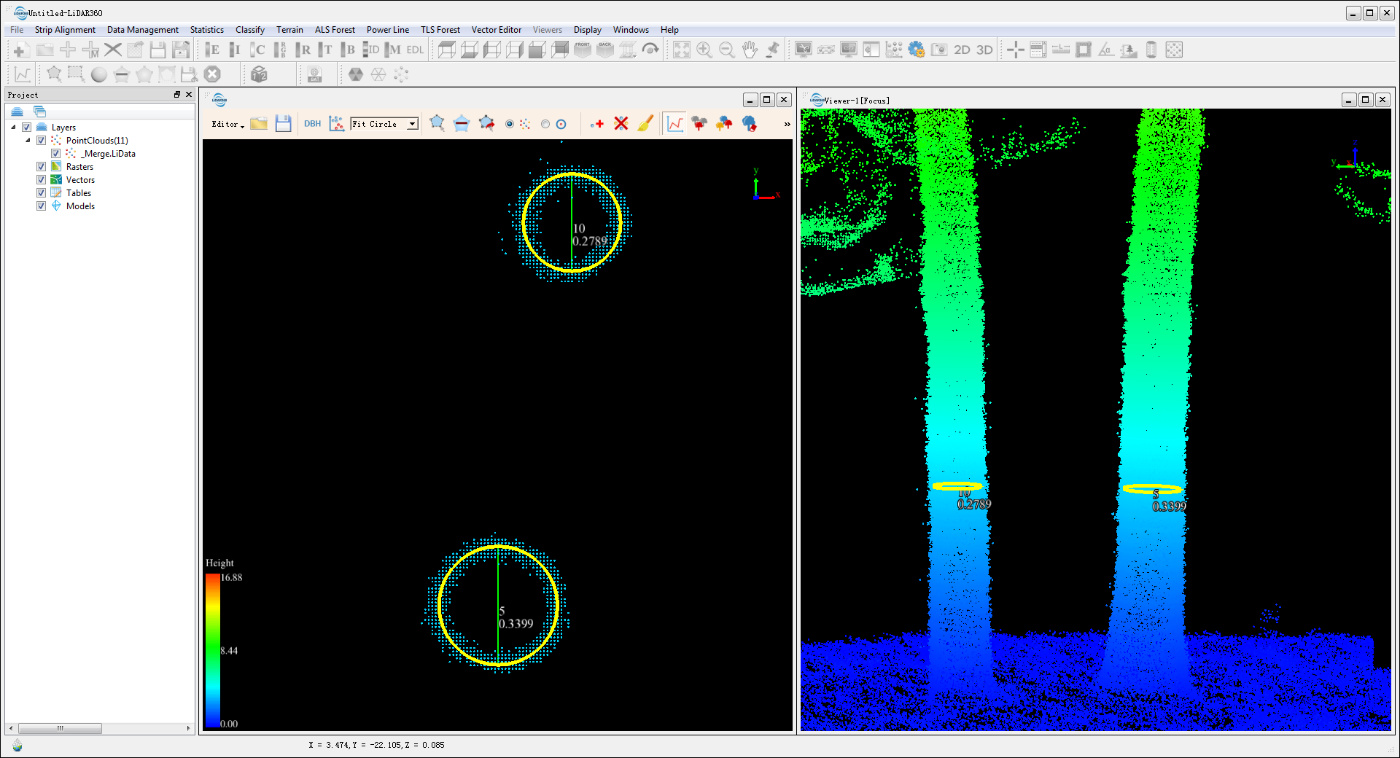The height and width of the screenshot is (758, 1400).
Task: Click the polygon tool with red arrow
Action: [486, 123]
